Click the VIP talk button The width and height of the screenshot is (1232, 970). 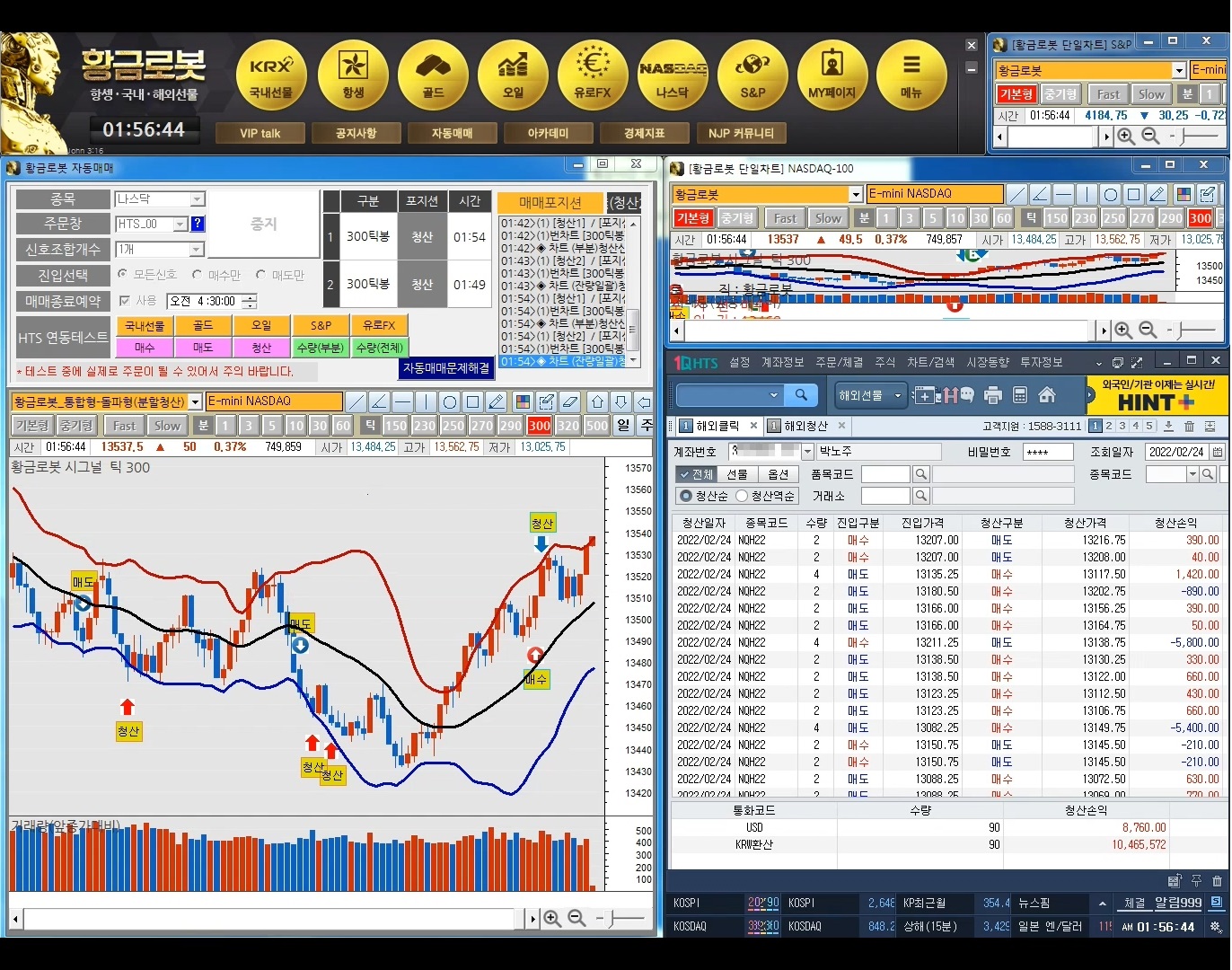pyautogui.click(x=260, y=133)
